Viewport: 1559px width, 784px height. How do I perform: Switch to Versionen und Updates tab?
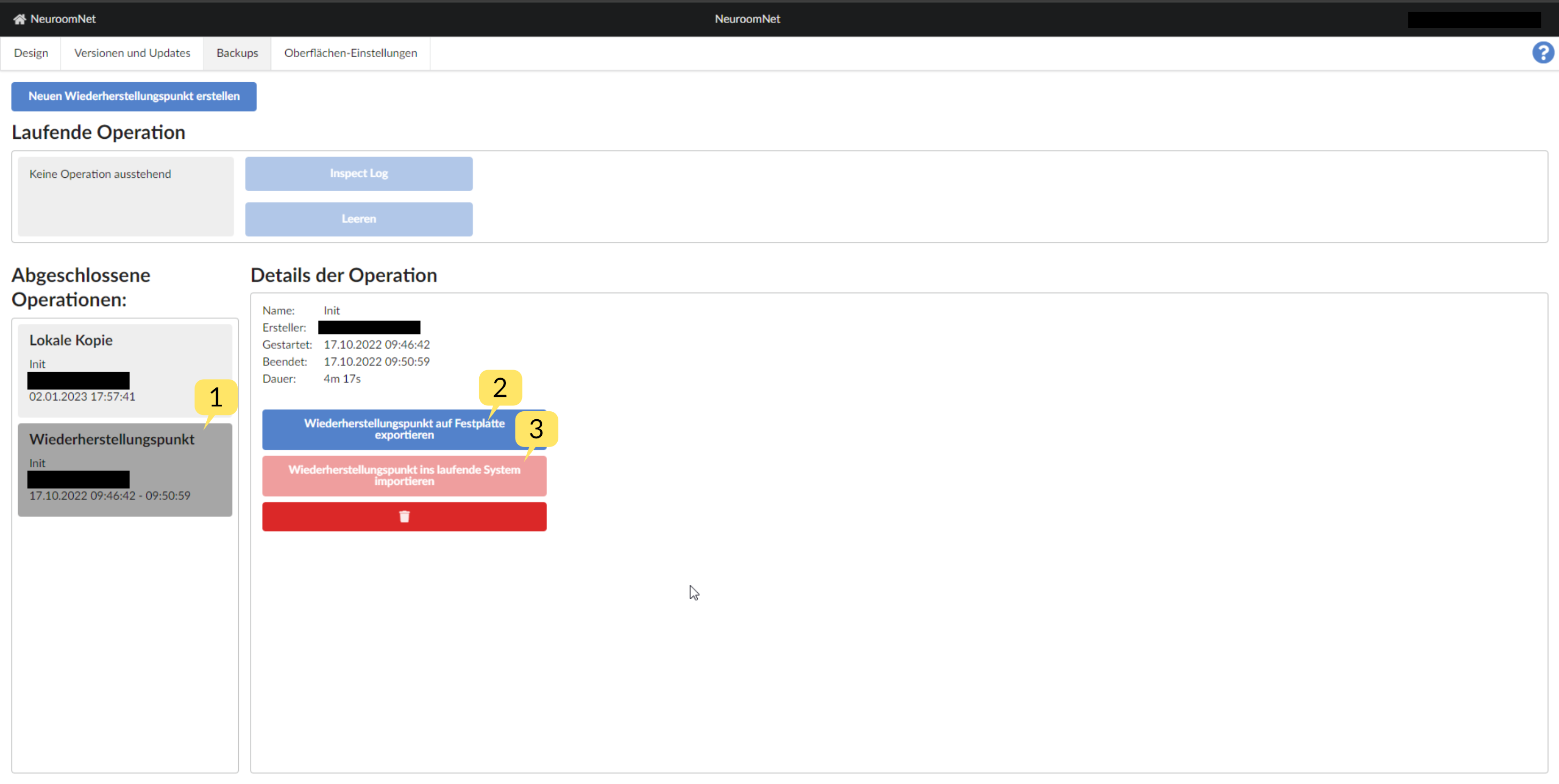(132, 53)
